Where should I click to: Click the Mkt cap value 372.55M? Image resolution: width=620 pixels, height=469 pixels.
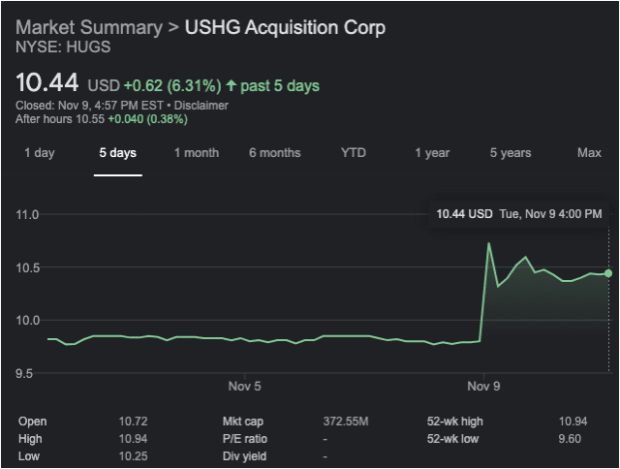[346, 421]
